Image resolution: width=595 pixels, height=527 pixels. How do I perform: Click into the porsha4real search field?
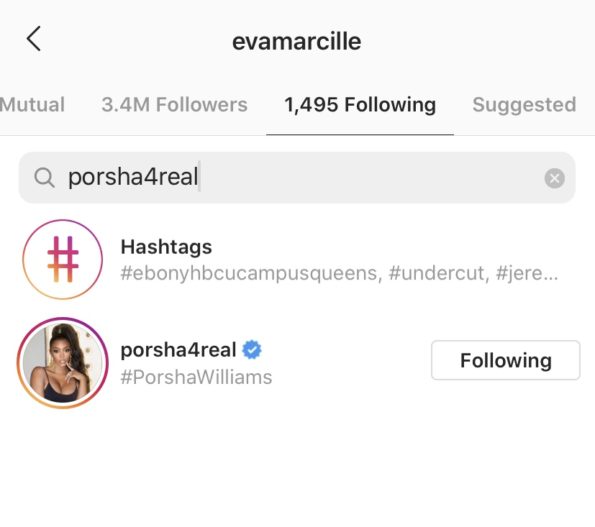click(x=297, y=178)
